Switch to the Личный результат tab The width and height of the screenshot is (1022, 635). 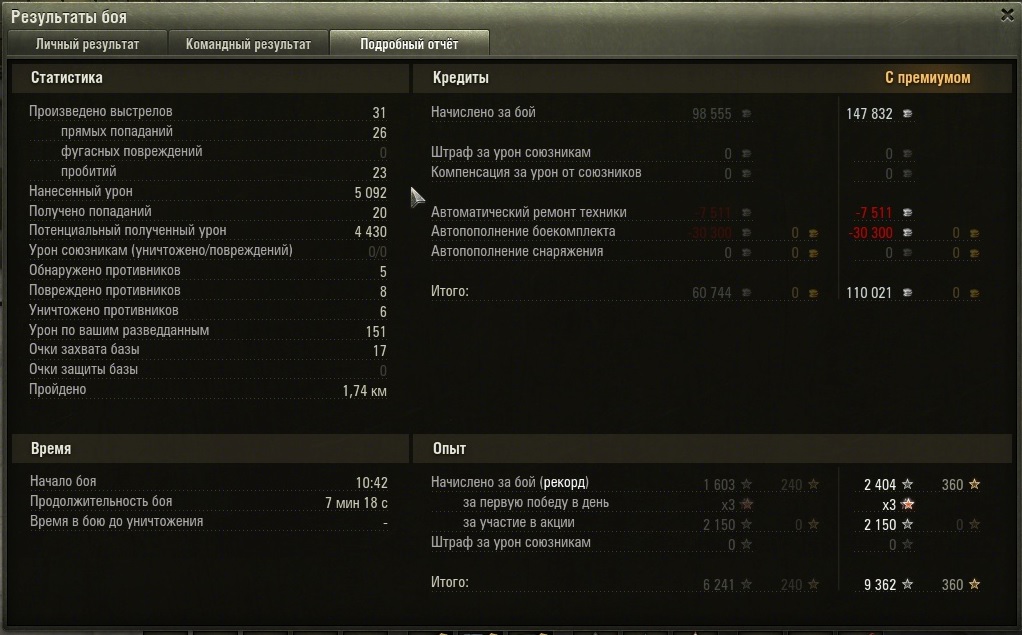(x=87, y=44)
